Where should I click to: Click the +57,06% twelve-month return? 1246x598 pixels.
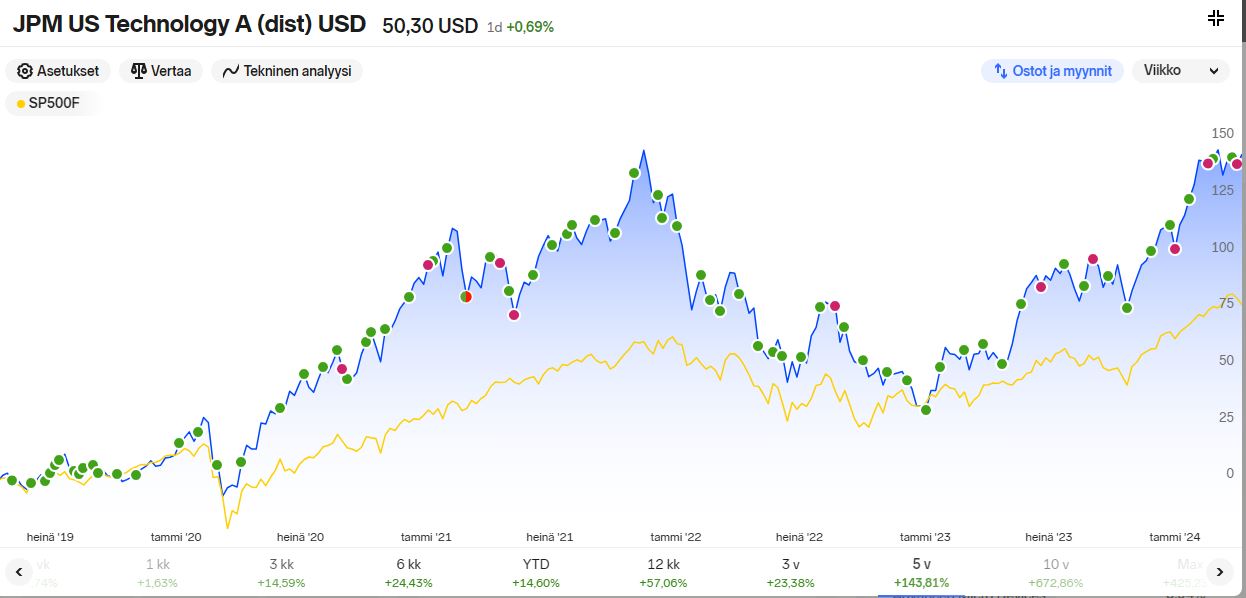tap(662, 583)
